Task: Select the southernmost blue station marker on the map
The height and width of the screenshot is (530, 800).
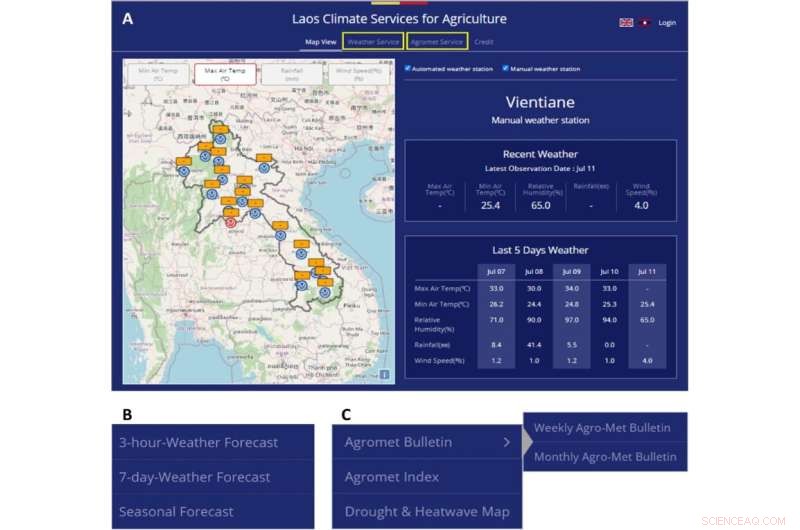Action: point(324,291)
